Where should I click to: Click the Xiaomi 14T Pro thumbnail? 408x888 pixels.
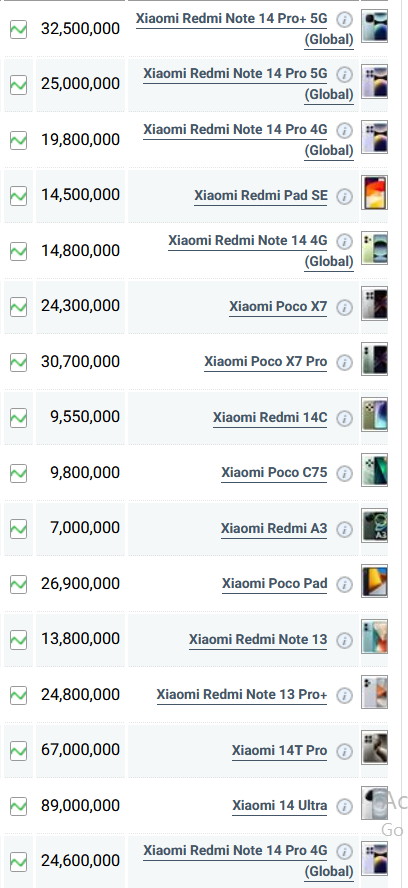tap(375, 748)
